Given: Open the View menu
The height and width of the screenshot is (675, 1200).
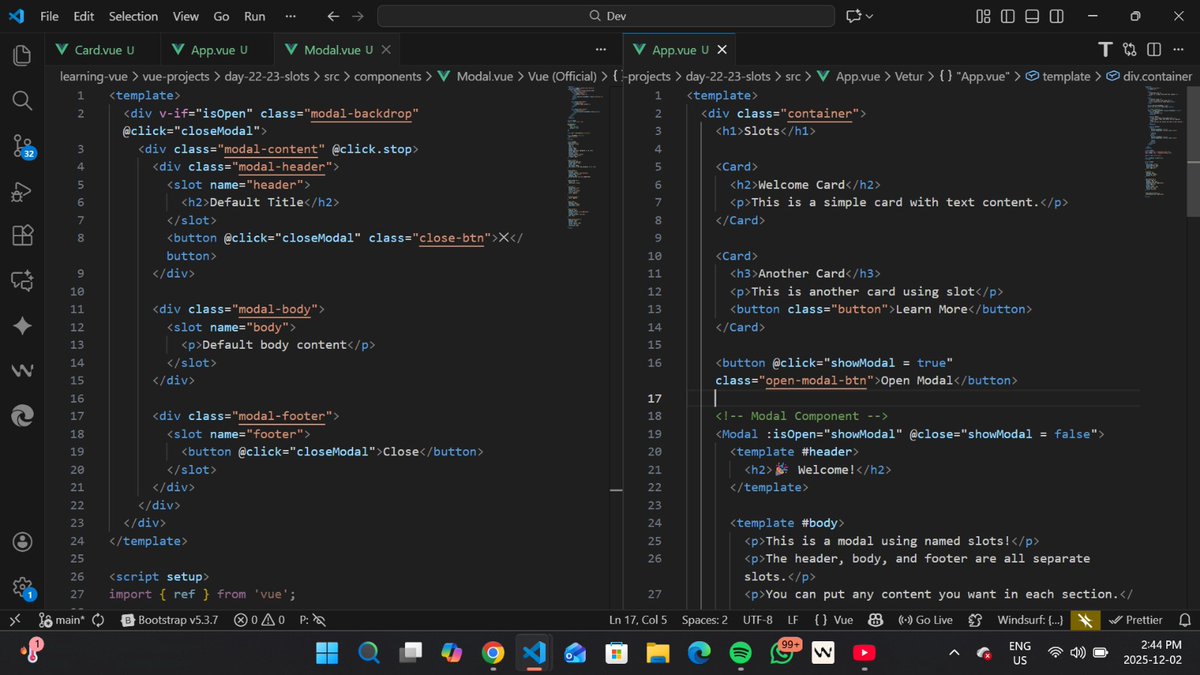Looking at the screenshot, I should [185, 16].
